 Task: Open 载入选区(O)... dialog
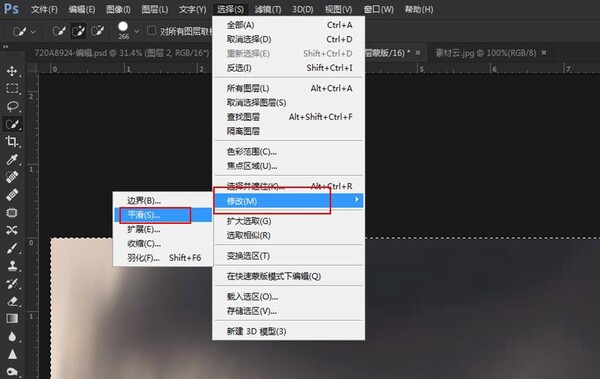[x=289, y=297]
